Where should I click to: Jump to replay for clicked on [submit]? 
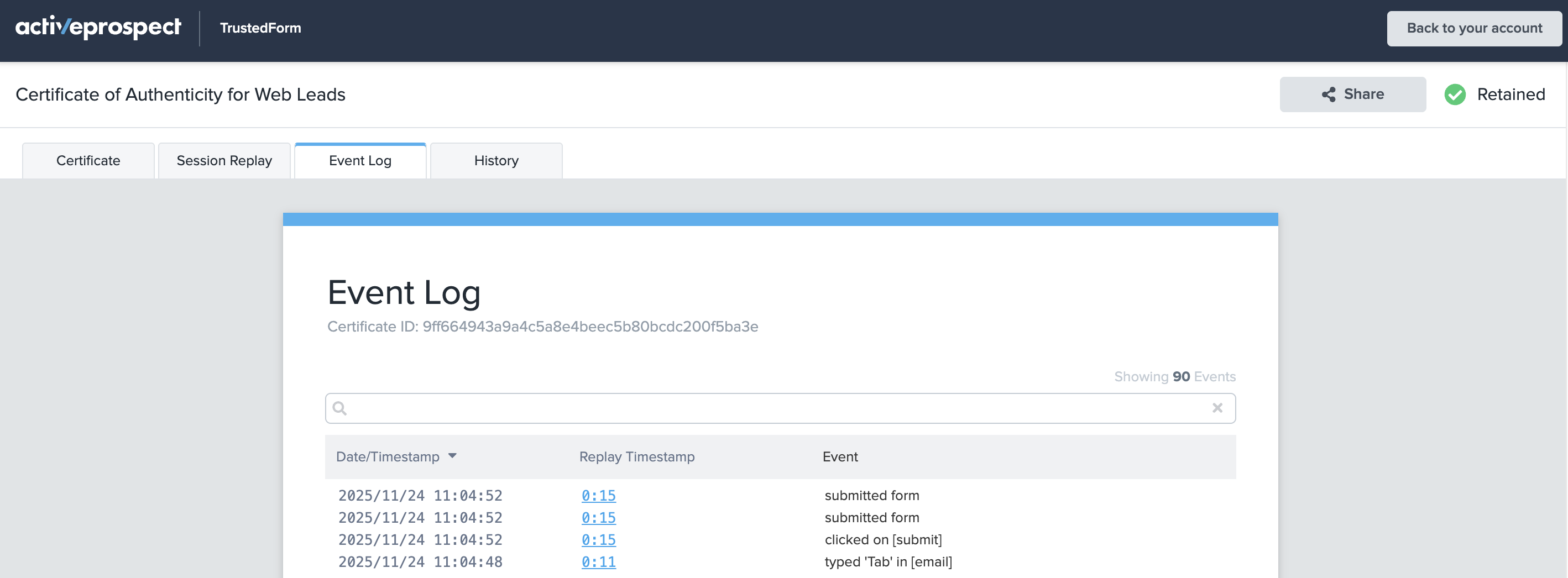pyautogui.click(x=598, y=540)
